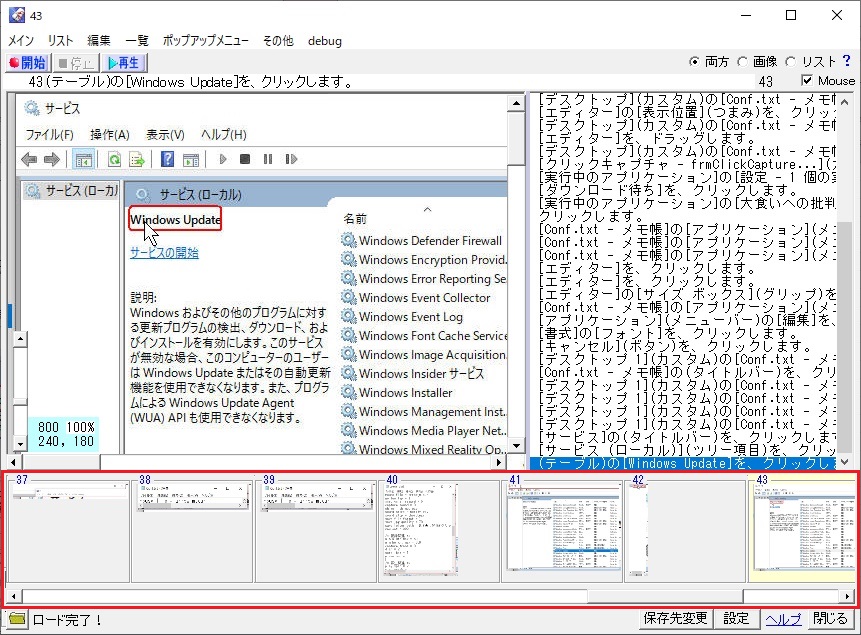The height and width of the screenshot is (635, 861).
Task: Click the back arrow in Services toolbar
Action: coord(29,159)
